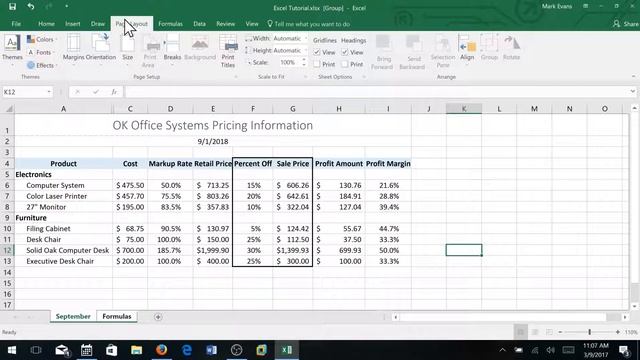Toggle Gridlines View checkbox
Viewport: 640px width, 360px height.
[317, 52]
